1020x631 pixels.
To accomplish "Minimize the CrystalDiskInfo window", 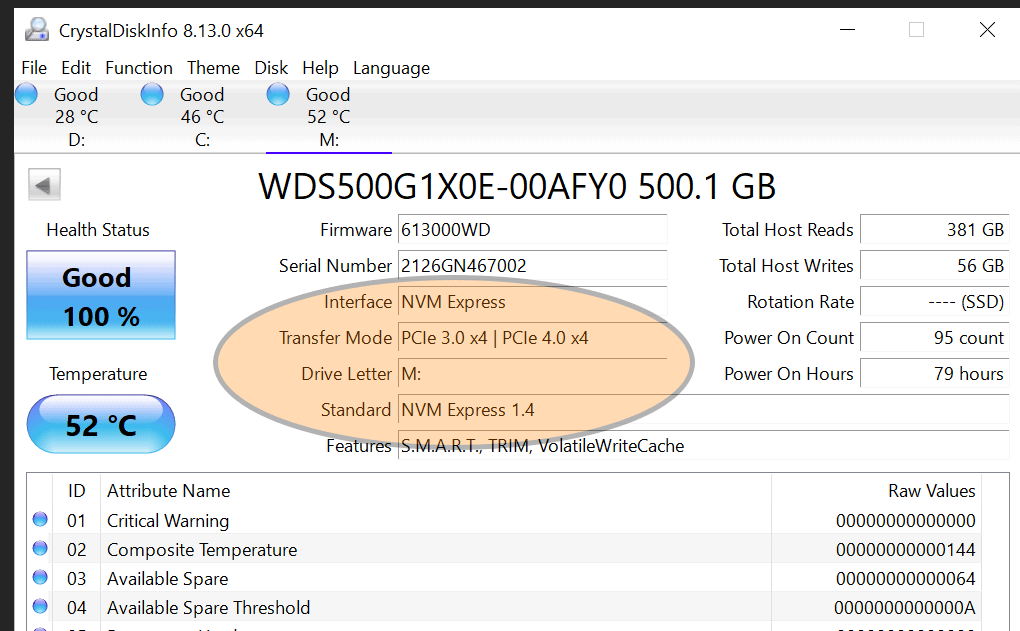I will tap(847, 30).
